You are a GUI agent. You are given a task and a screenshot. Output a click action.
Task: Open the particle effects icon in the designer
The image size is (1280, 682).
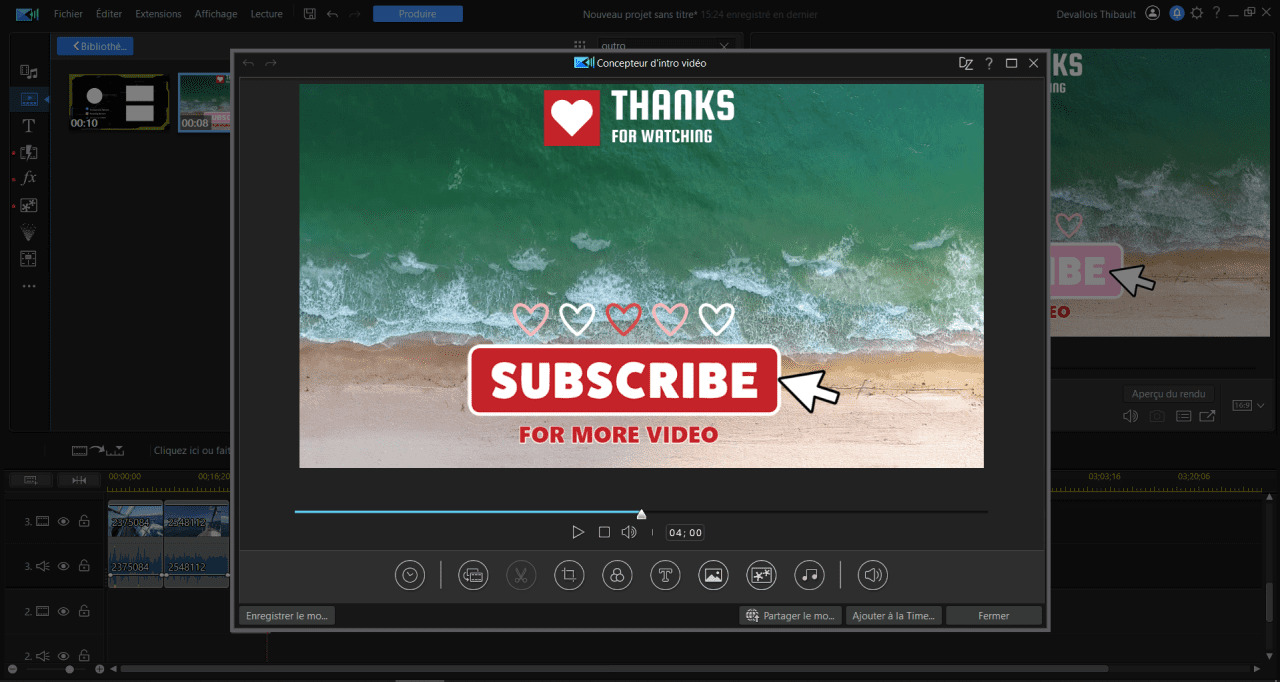click(x=761, y=575)
